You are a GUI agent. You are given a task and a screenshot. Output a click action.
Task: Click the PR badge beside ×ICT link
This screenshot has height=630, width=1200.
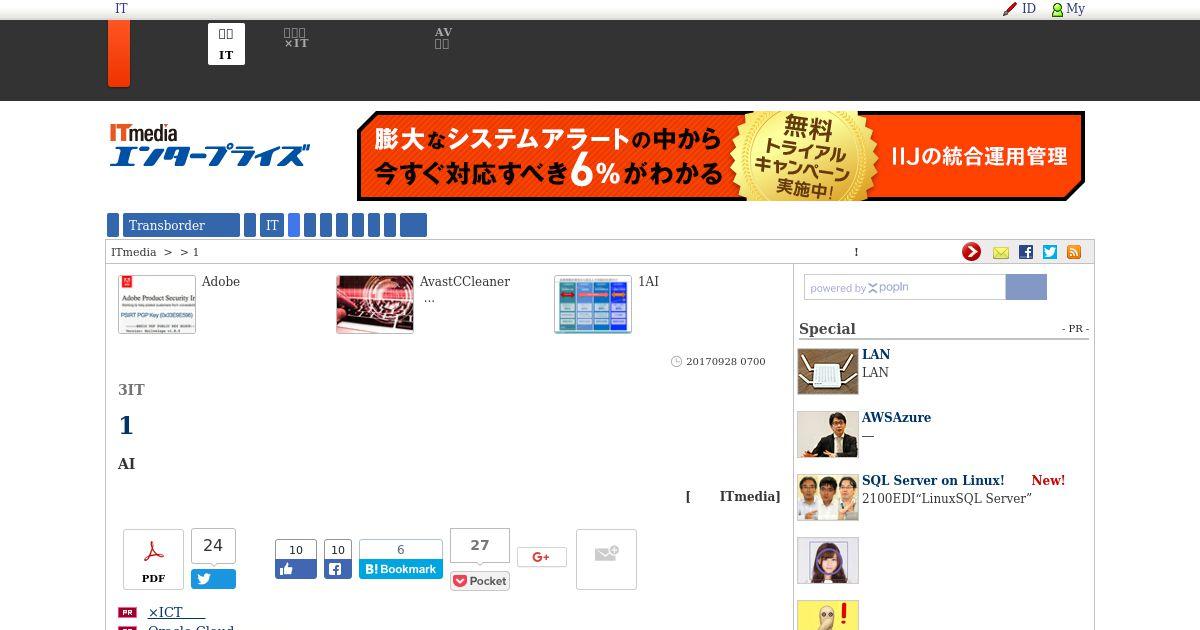[127, 613]
